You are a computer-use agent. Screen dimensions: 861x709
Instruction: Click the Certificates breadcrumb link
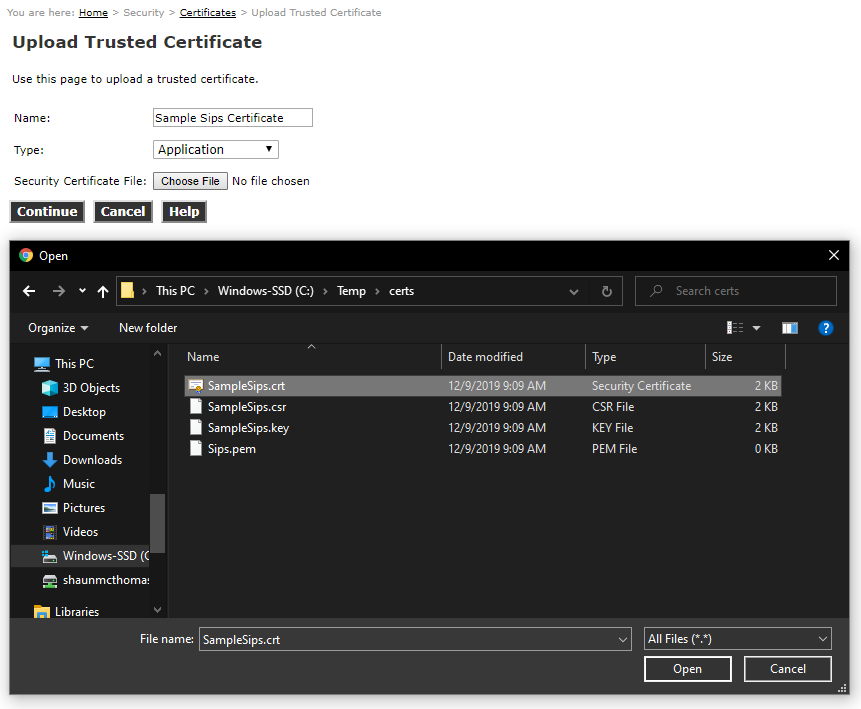pyautogui.click(x=208, y=13)
